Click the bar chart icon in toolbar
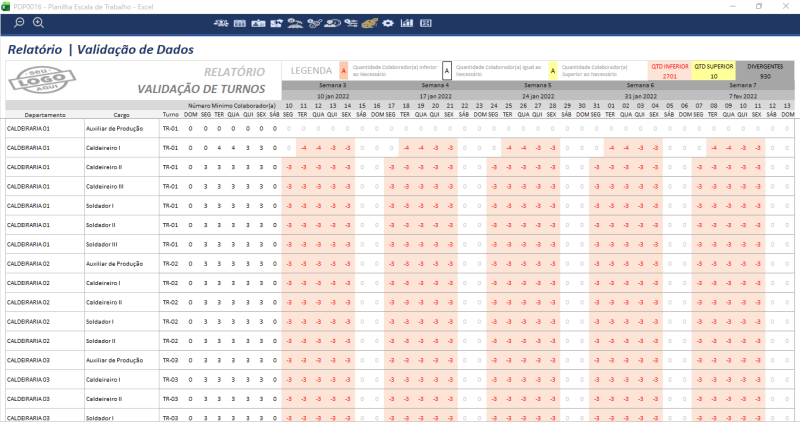800x422 pixels. [407, 23]
